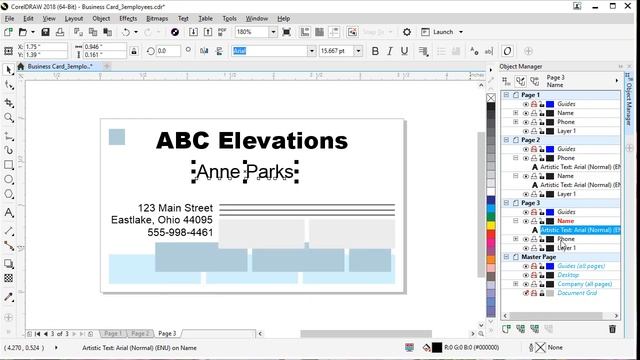Image resolution: width=640 pixels, height=360 pixels.
Task: Select the Shape edit tool
Action: click(9, 85)
